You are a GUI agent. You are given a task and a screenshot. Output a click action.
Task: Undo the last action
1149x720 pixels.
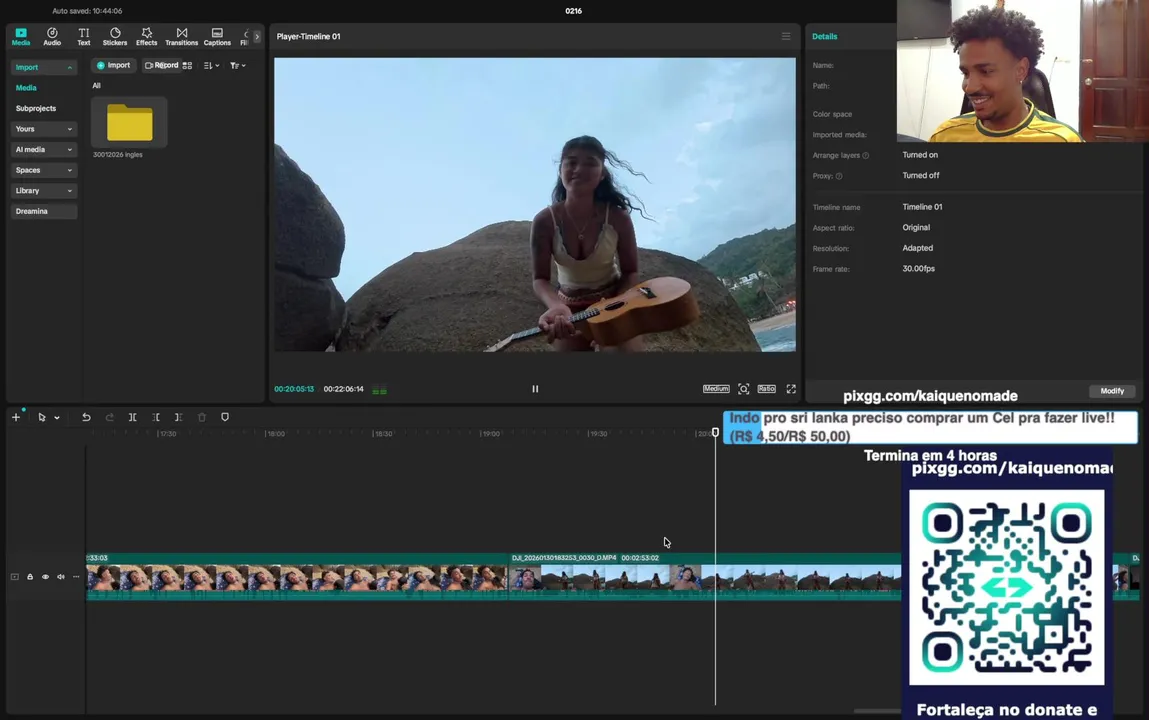86,417
